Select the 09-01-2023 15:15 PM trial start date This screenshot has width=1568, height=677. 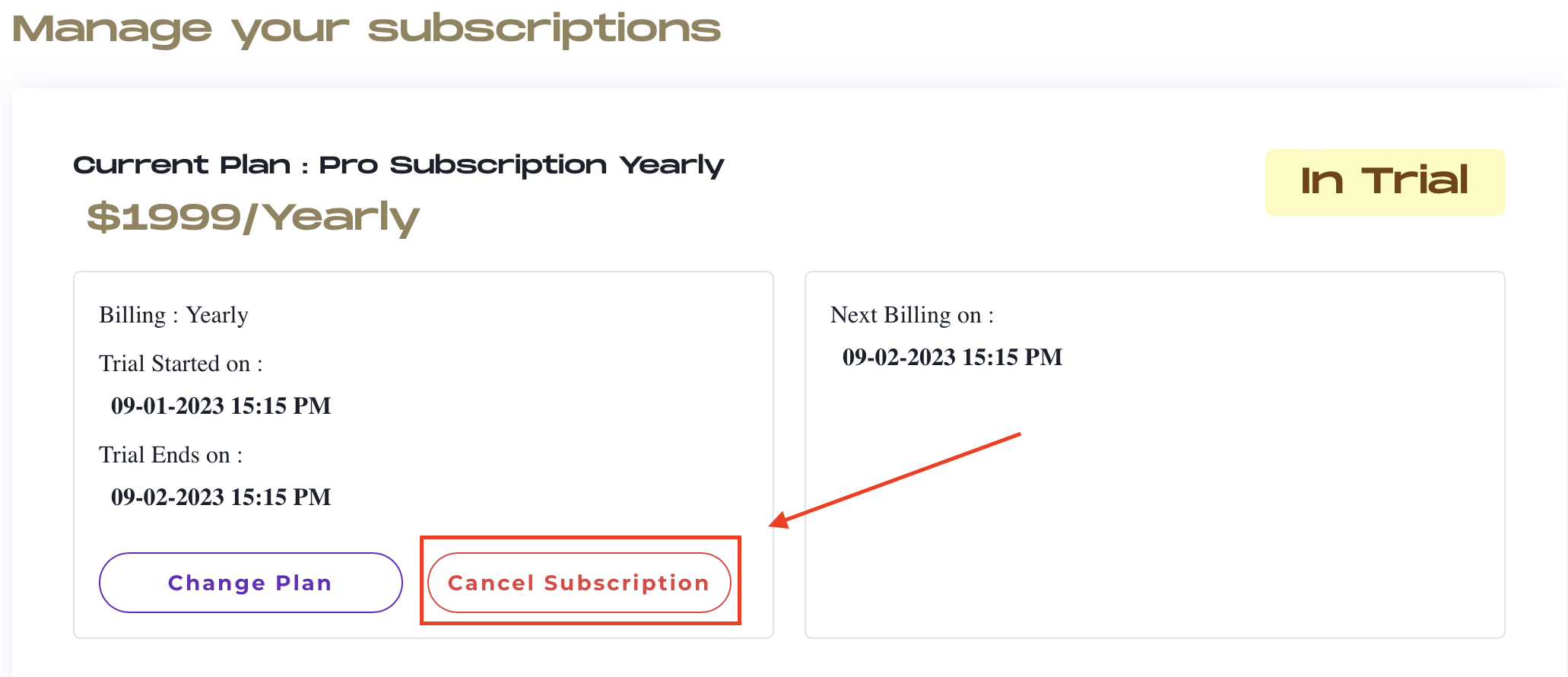(x=221, y=405)
